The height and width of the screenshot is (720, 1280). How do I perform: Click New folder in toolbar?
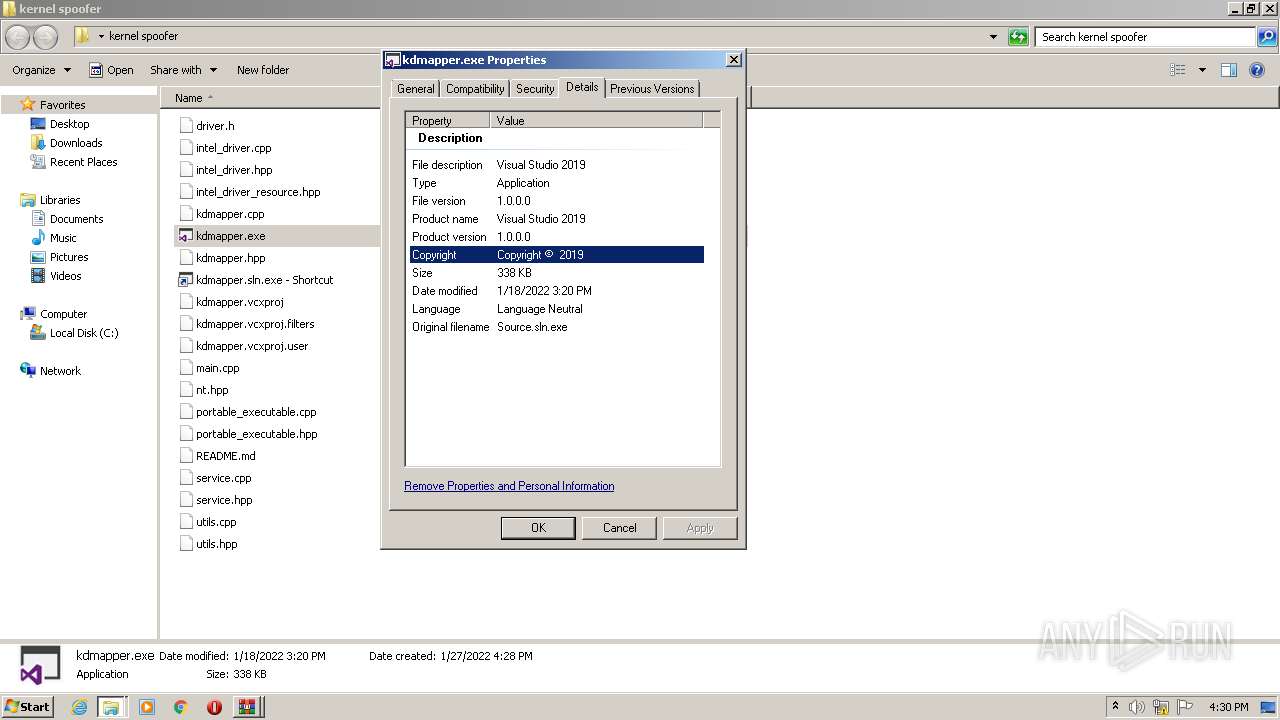tap(263, 70)
